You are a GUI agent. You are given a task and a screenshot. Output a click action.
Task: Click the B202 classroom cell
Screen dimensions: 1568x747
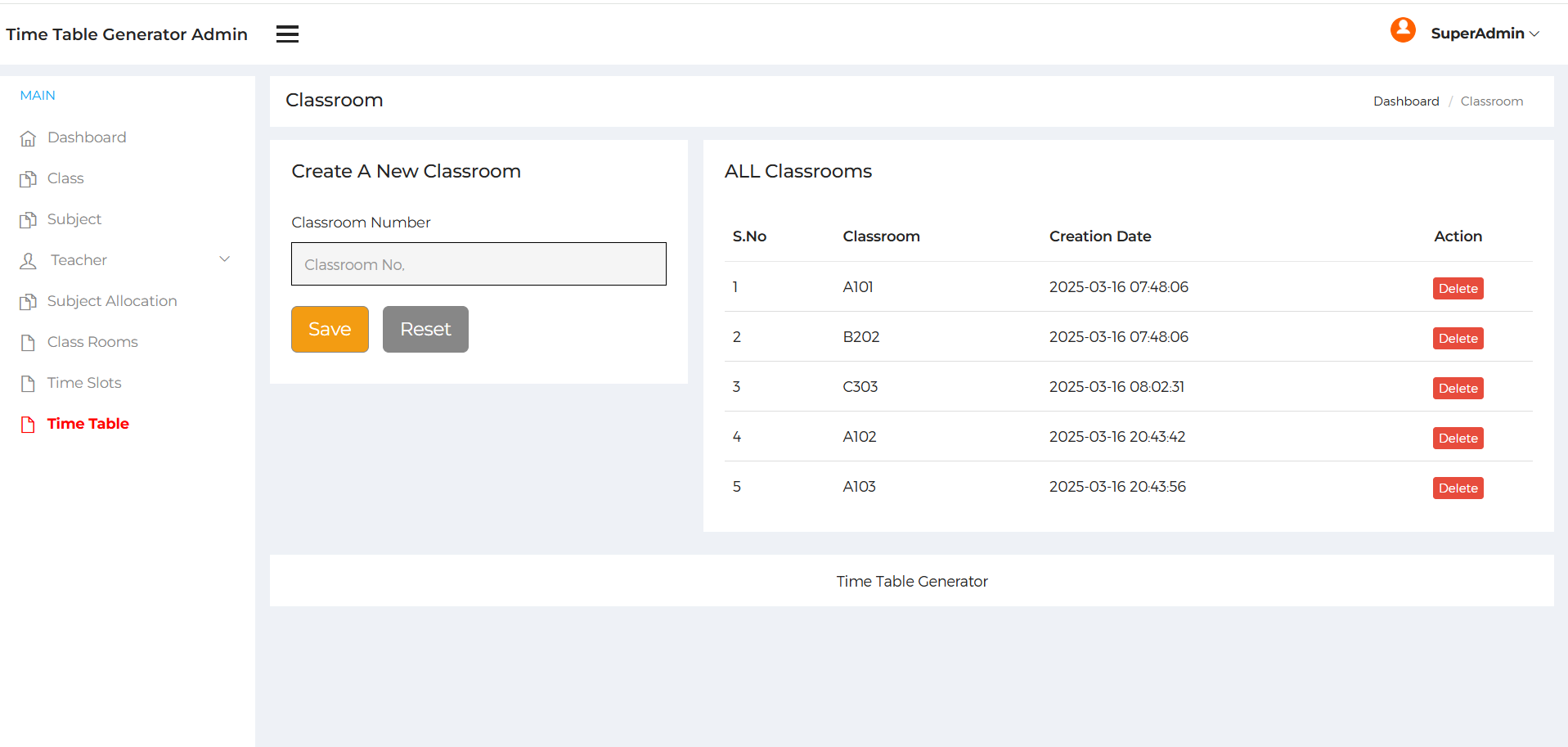[861, 337]
